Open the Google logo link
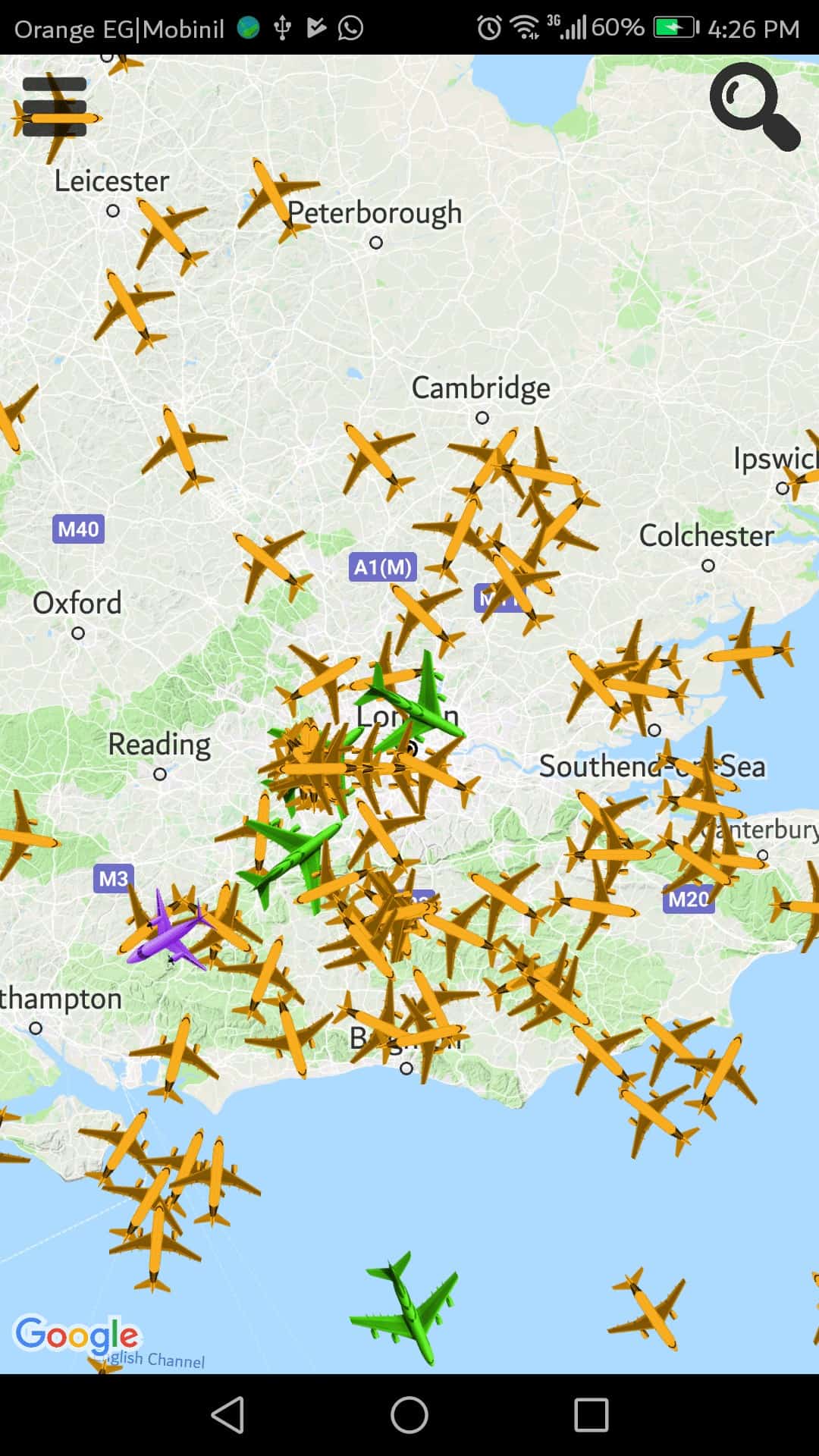Image resolution: width=819 pixels, height=1456 pixels. (77, 1335)
